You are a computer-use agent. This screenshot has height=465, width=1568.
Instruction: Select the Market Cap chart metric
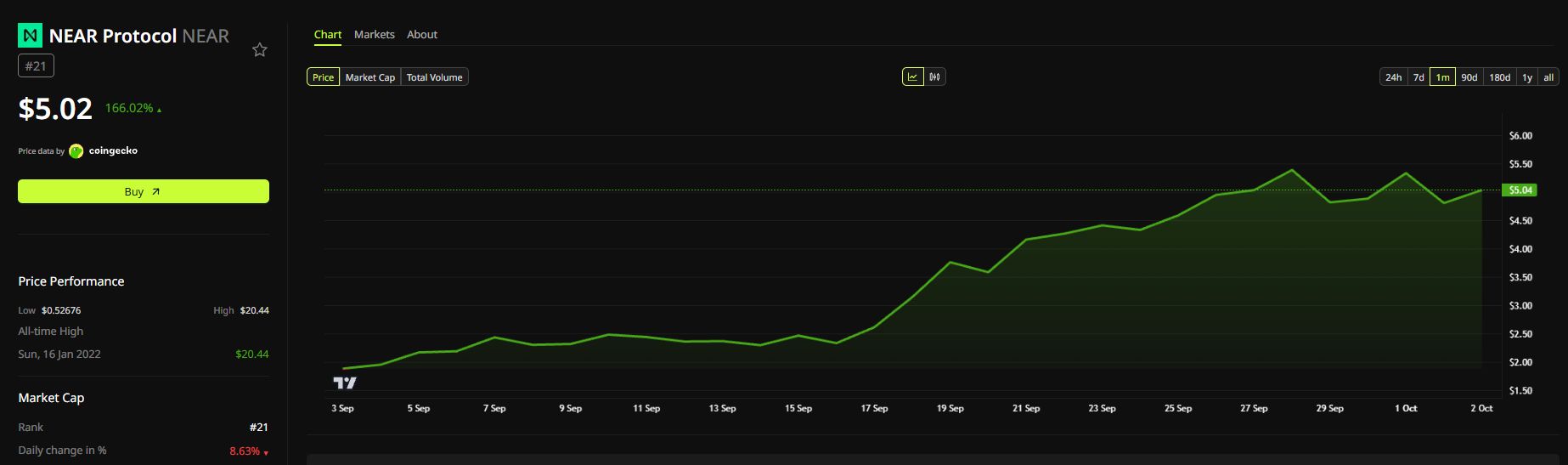[370, 77]
